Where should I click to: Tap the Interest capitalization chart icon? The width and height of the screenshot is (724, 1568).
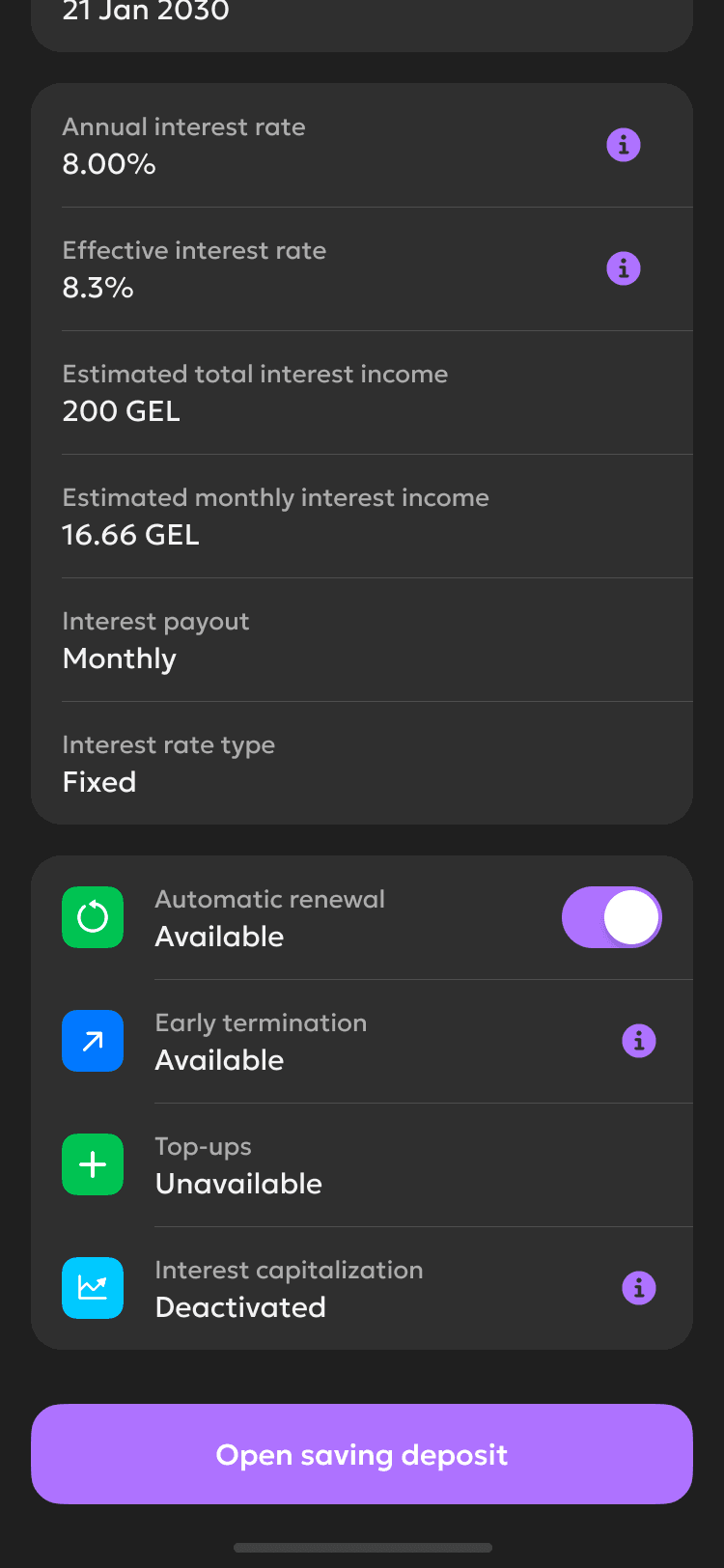coord(93,1288)
